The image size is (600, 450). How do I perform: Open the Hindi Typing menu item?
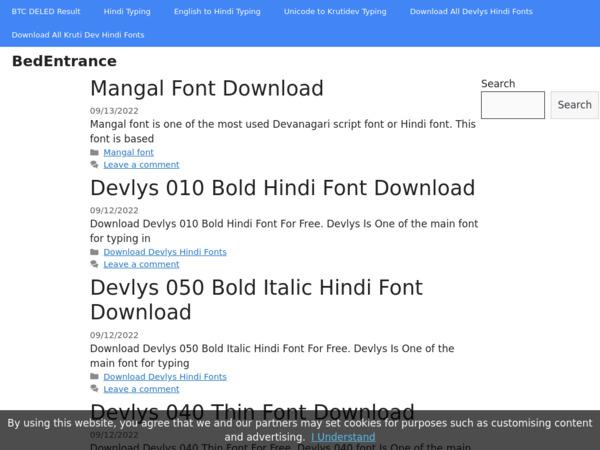(x=127, y=11)
